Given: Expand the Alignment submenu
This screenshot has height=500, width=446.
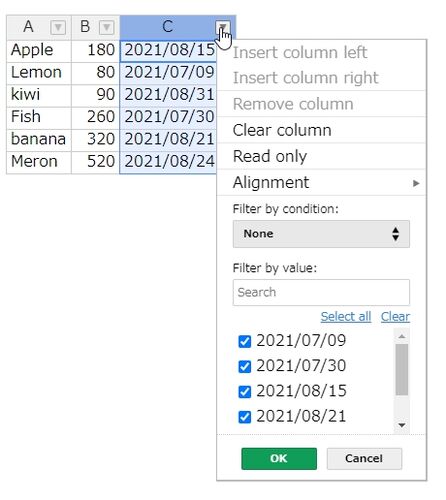Looking at the screenshot, I should [322, 183].
